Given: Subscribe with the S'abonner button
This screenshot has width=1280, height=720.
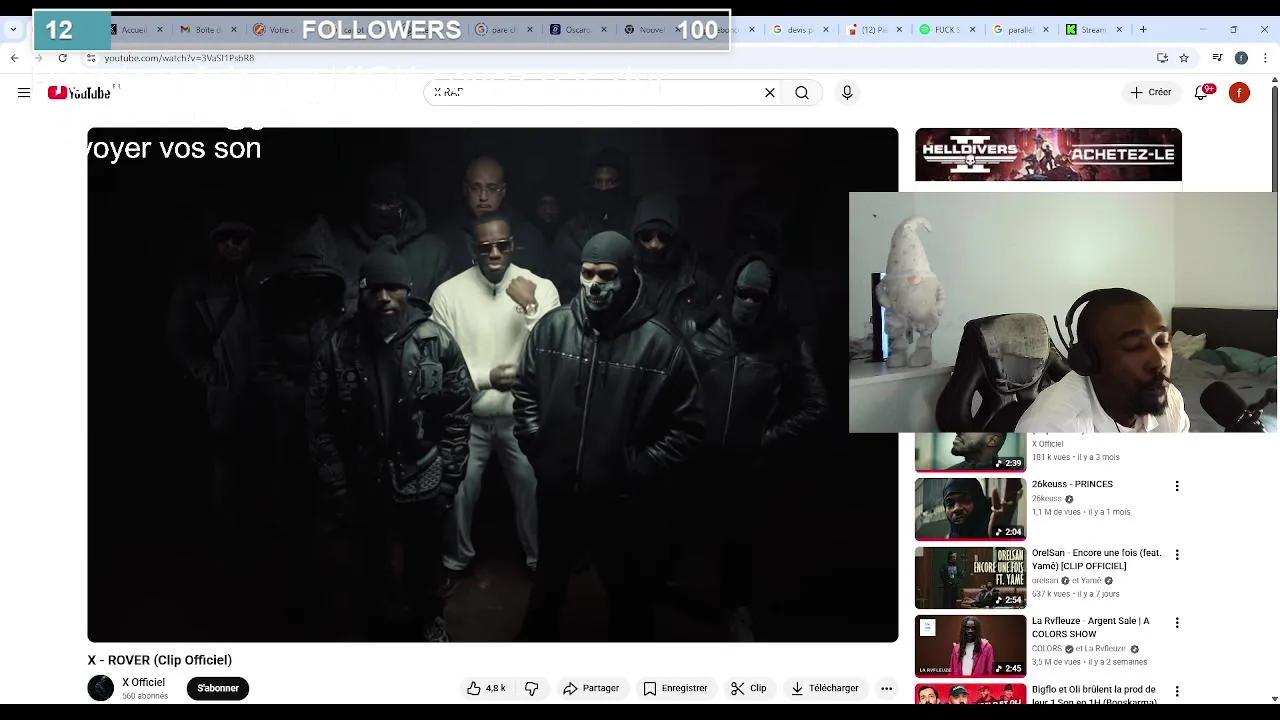Looking at the screenshot, I should (218, 688).
